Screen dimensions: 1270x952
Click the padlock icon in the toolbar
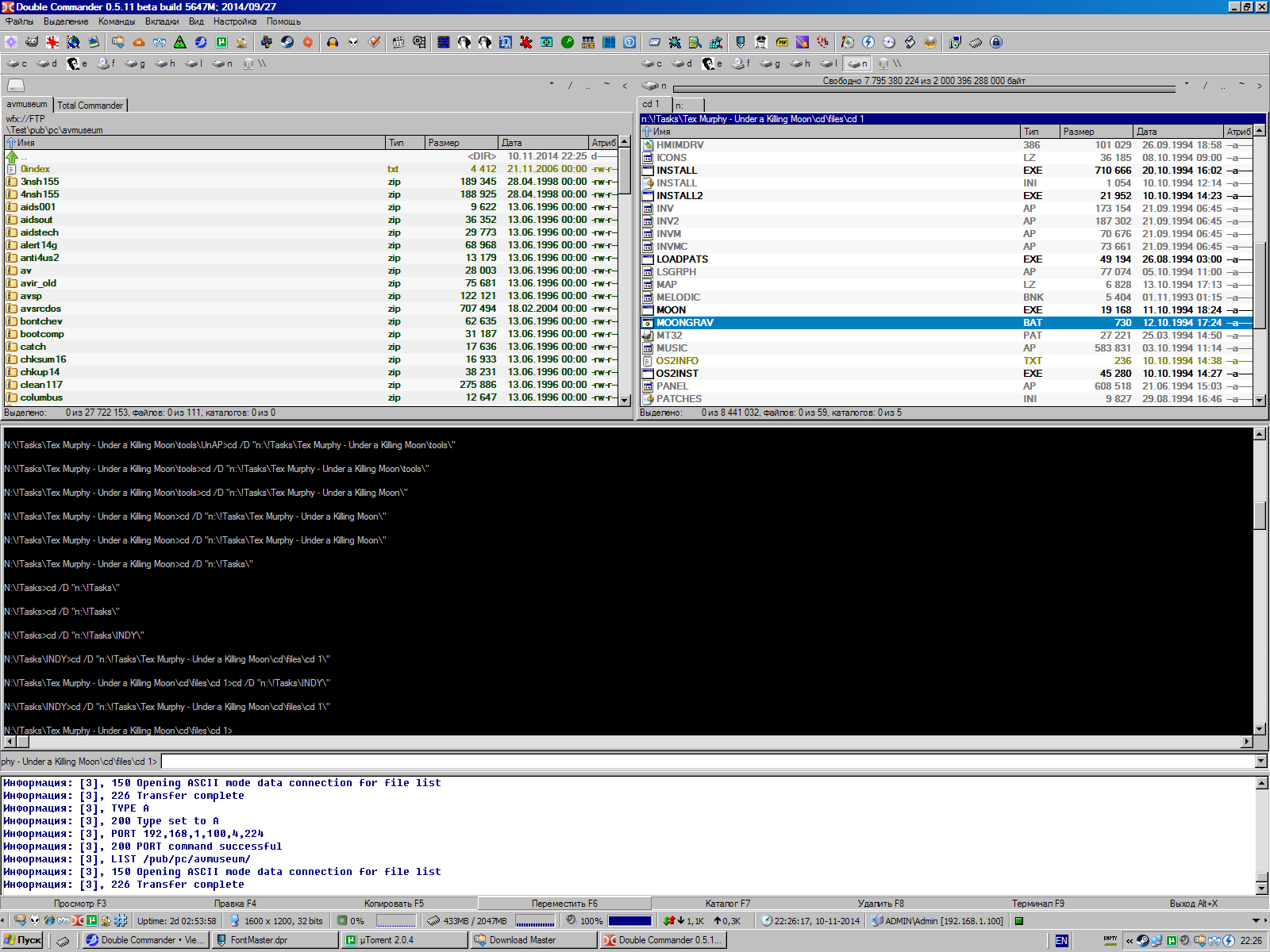click(996, 42)
